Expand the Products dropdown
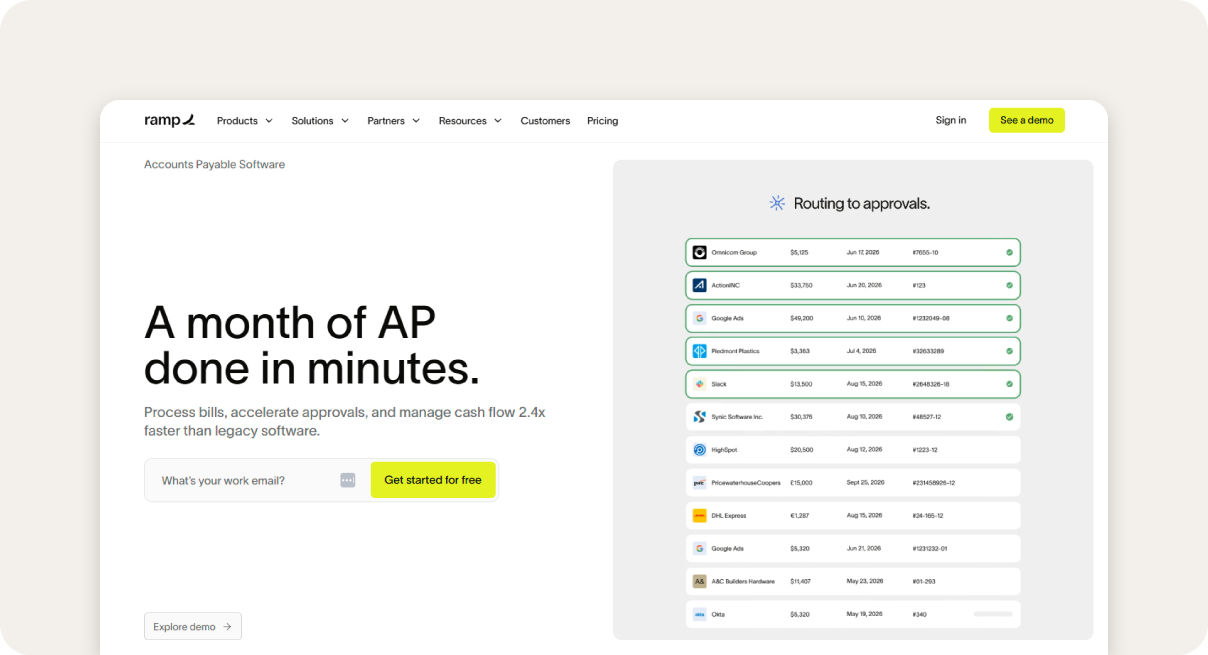 point(245,121)
